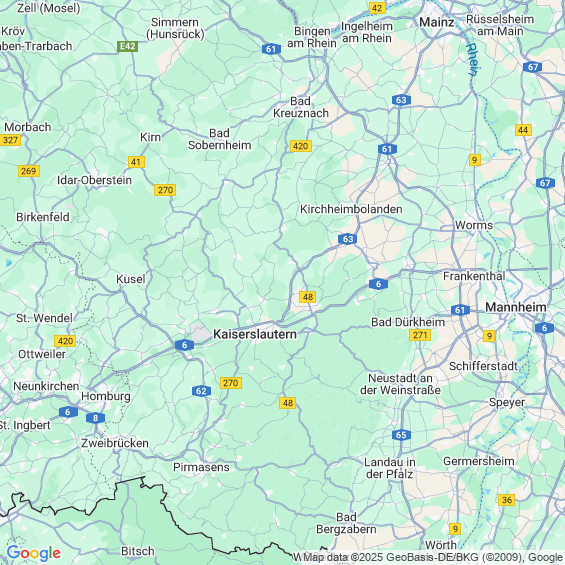
Task: Click the green E42 highway shield
Action: [128, 46]
